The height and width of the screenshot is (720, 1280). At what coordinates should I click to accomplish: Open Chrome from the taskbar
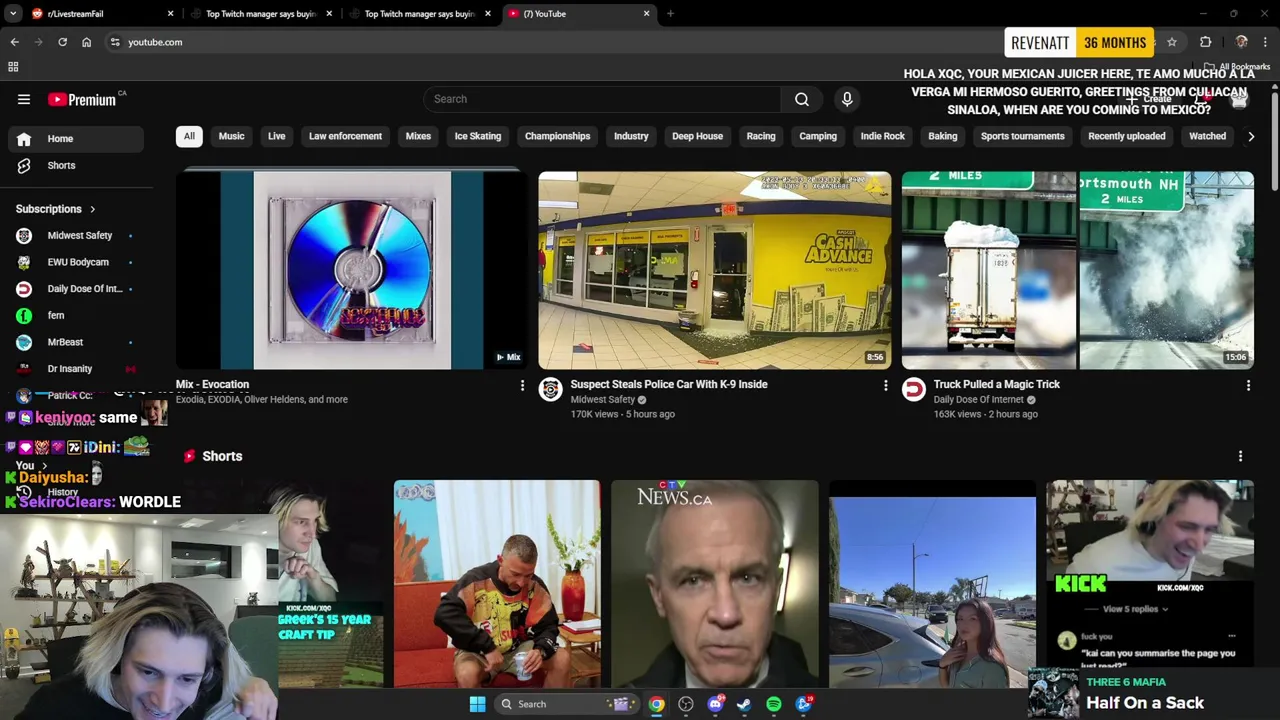click(656, 704)
